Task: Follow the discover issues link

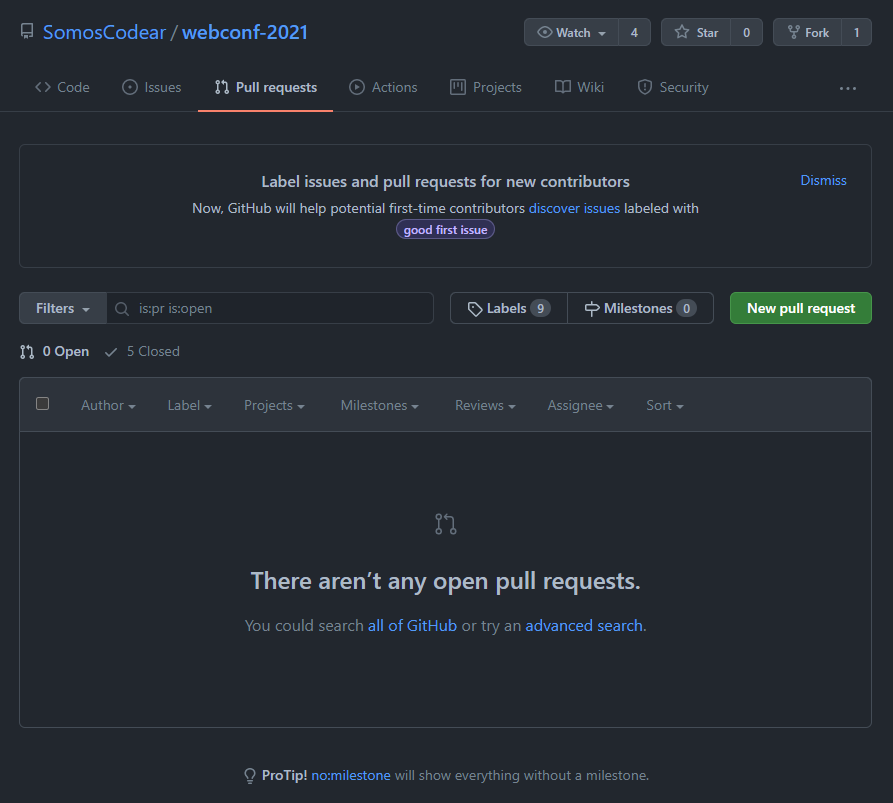Action: (x=574, y=208)
